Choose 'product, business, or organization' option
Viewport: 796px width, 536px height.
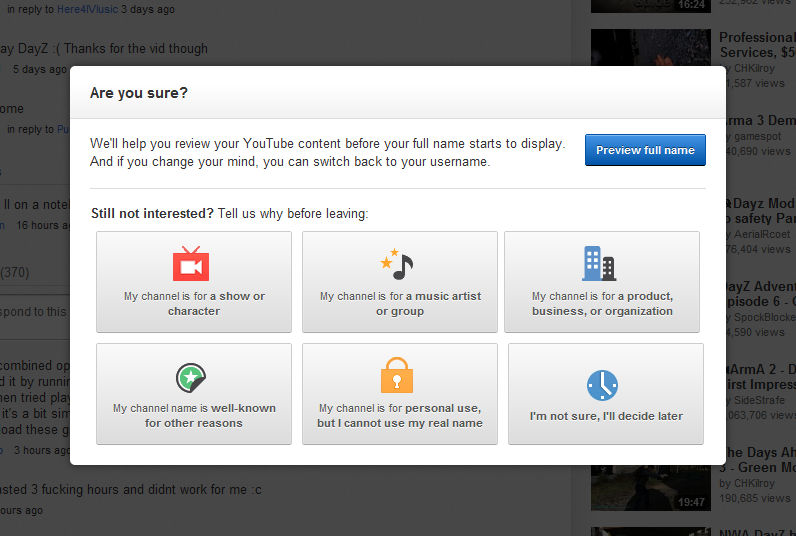[602, 282]
